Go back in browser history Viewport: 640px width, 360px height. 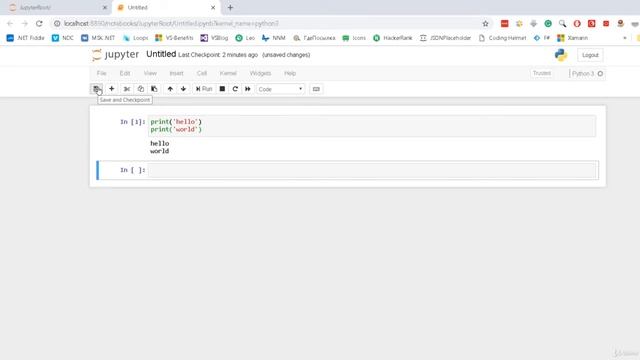pyautogui.click(x=10, y=24)
